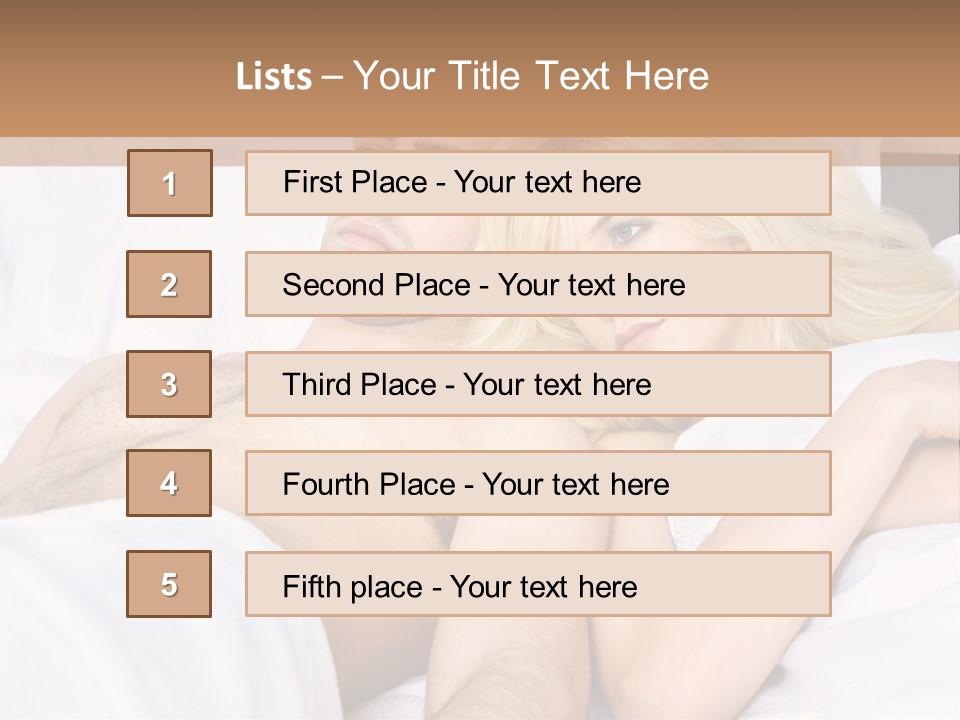Click the number 1 box
Screen dimensions: 960x720
(170, 183)
